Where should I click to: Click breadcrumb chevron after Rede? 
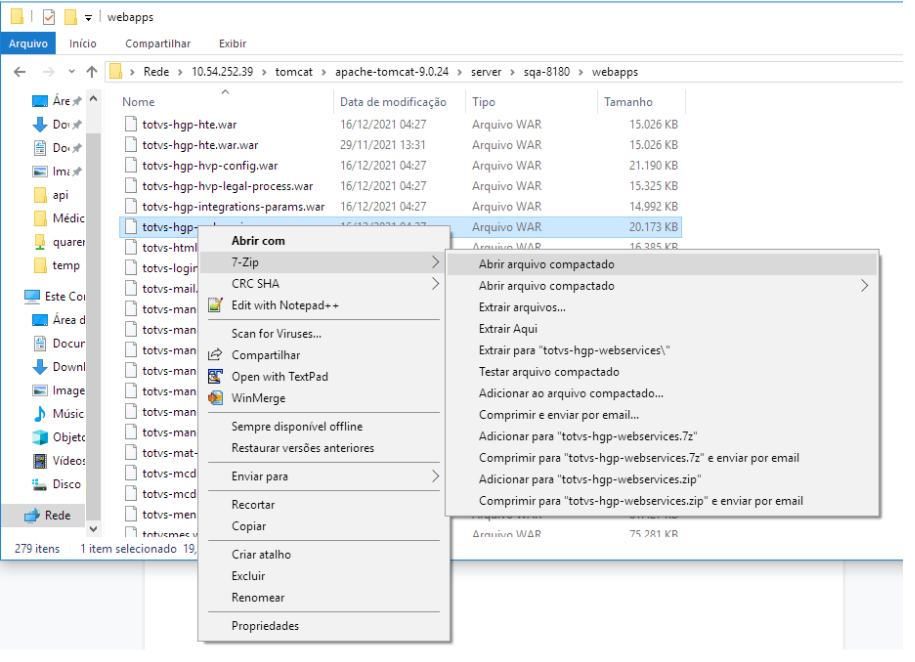180,72
